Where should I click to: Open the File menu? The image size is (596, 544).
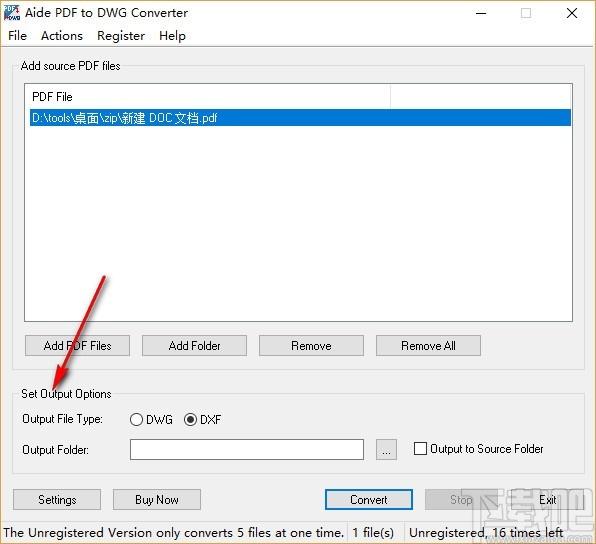pos(17,36)
